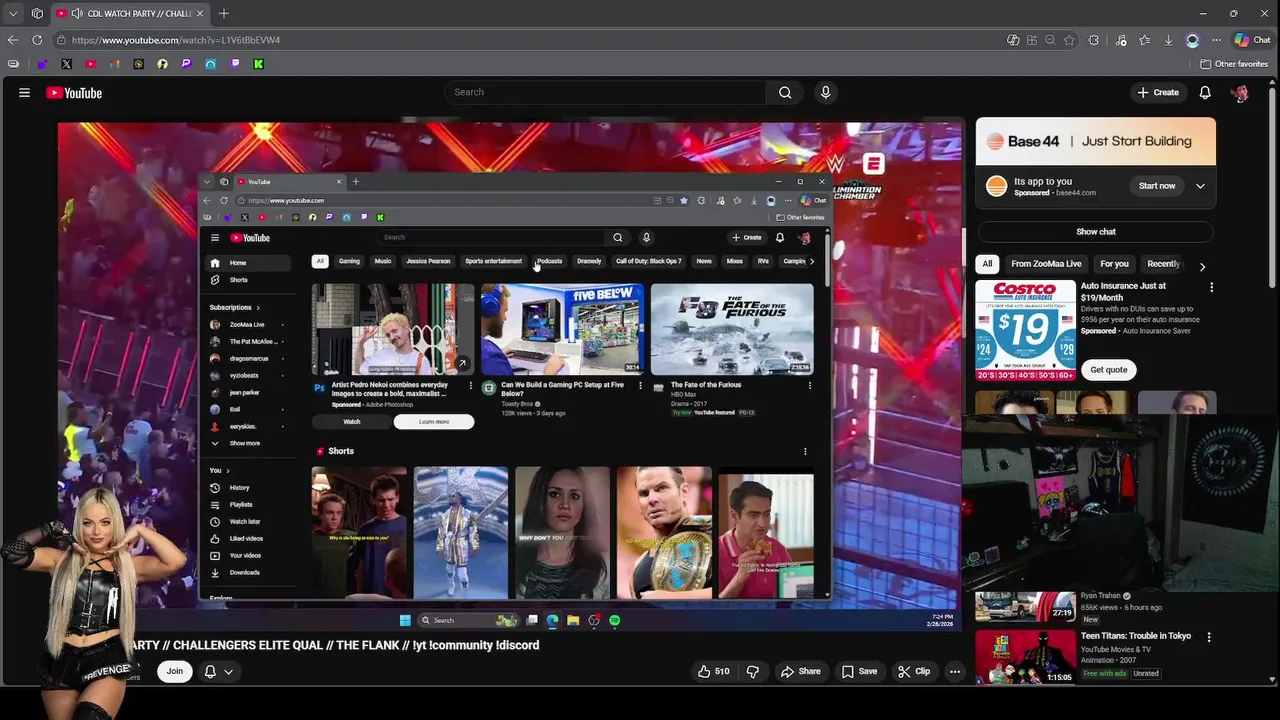
Task: Focus the YouTube search input field
Action: pos(605,92)
